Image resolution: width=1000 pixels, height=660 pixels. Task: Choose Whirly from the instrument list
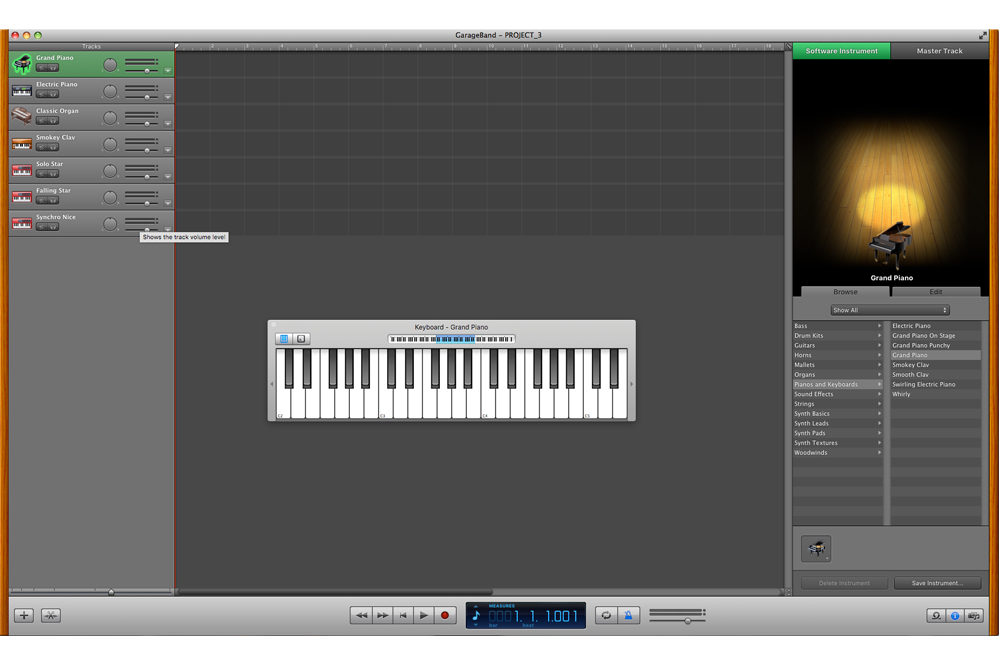pos(936,394)
